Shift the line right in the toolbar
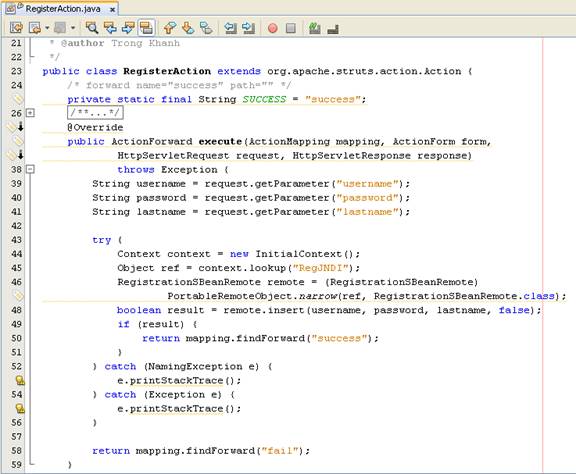 point(249,28)
